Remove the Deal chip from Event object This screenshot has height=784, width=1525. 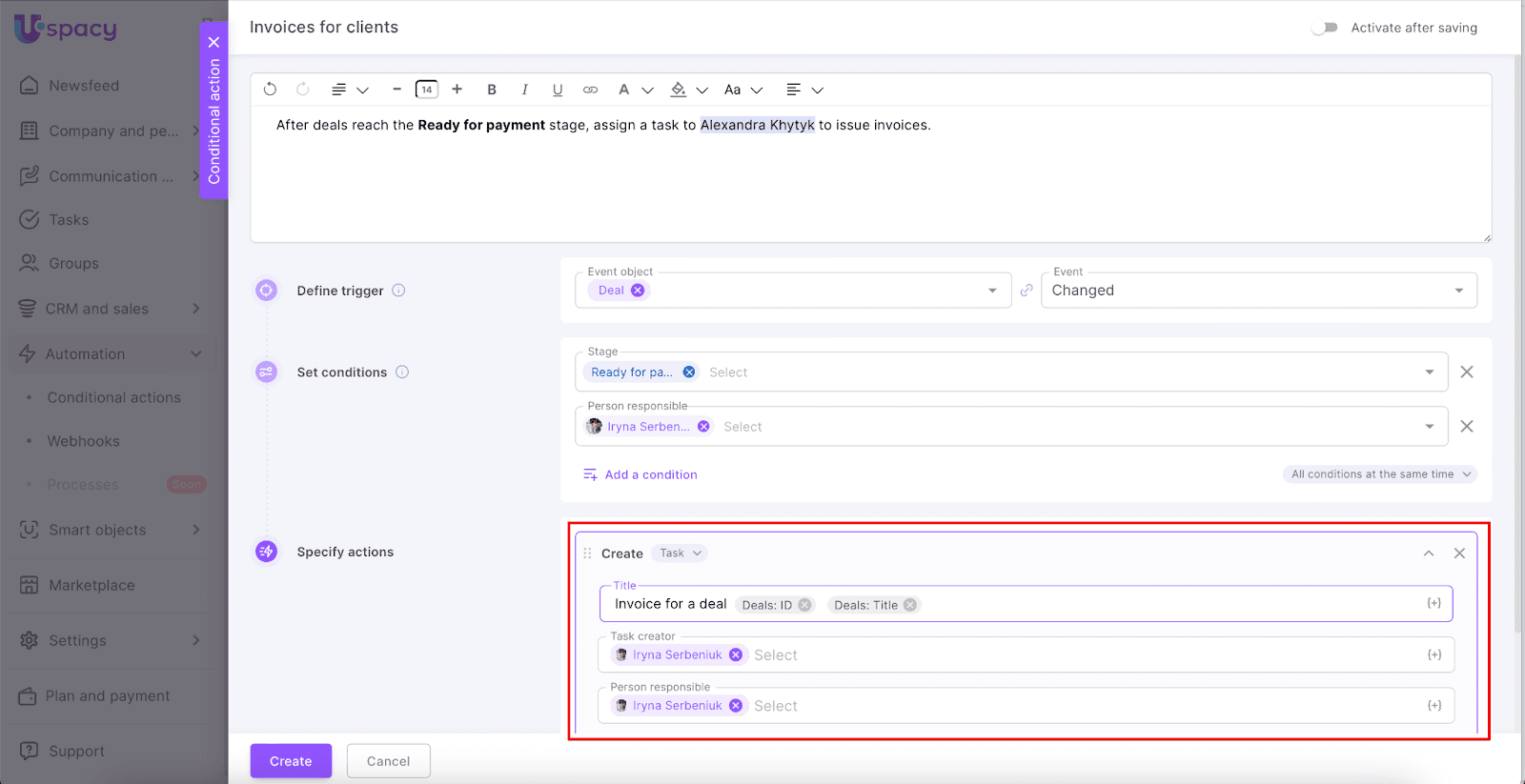point(638,291)
